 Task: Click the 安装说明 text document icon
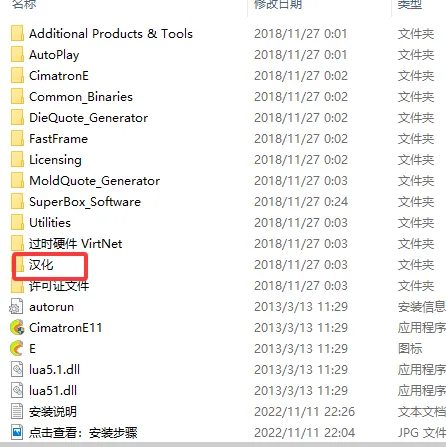pos(17,411)
